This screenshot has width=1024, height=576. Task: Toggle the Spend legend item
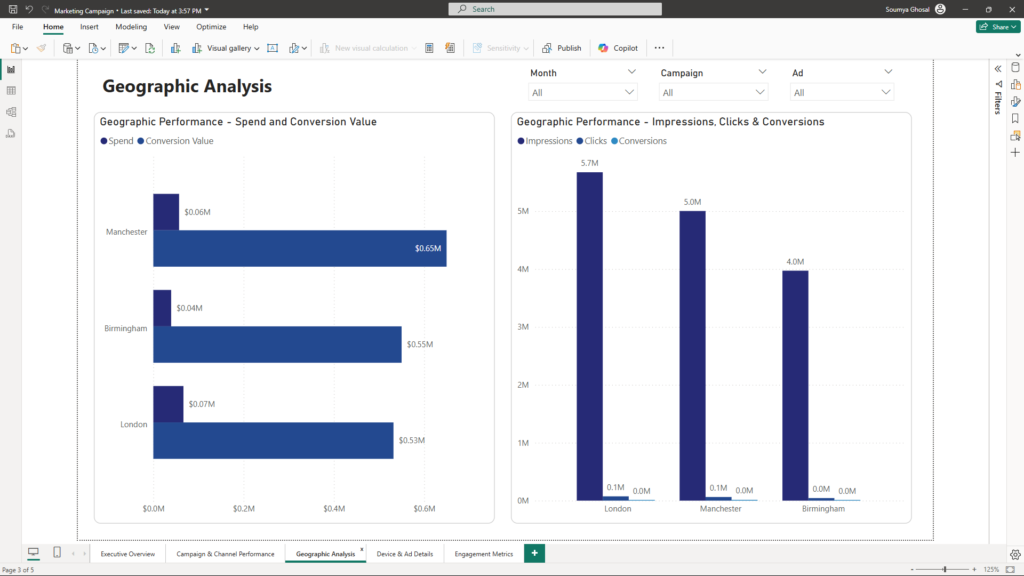117,141
